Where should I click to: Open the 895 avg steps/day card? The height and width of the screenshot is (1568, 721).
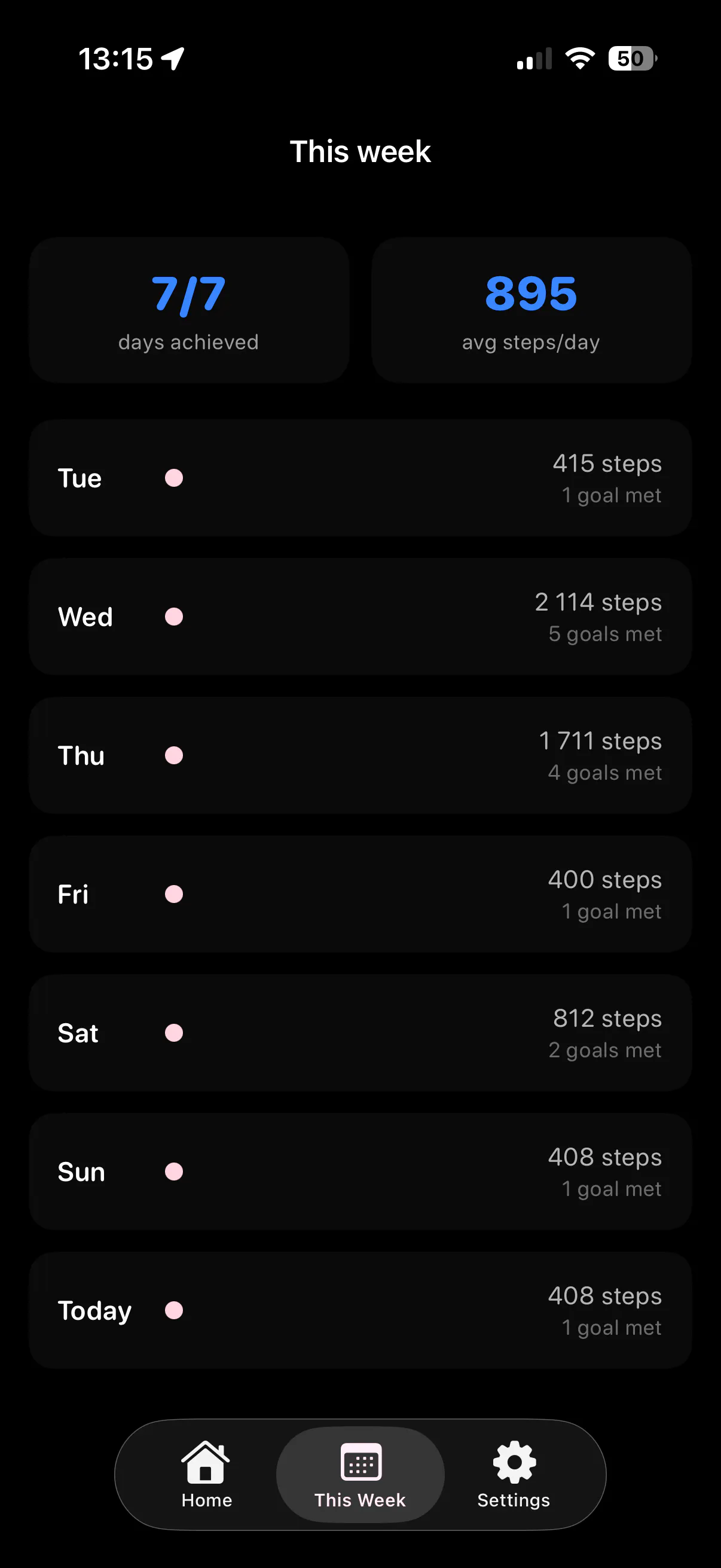coord(531,310)
